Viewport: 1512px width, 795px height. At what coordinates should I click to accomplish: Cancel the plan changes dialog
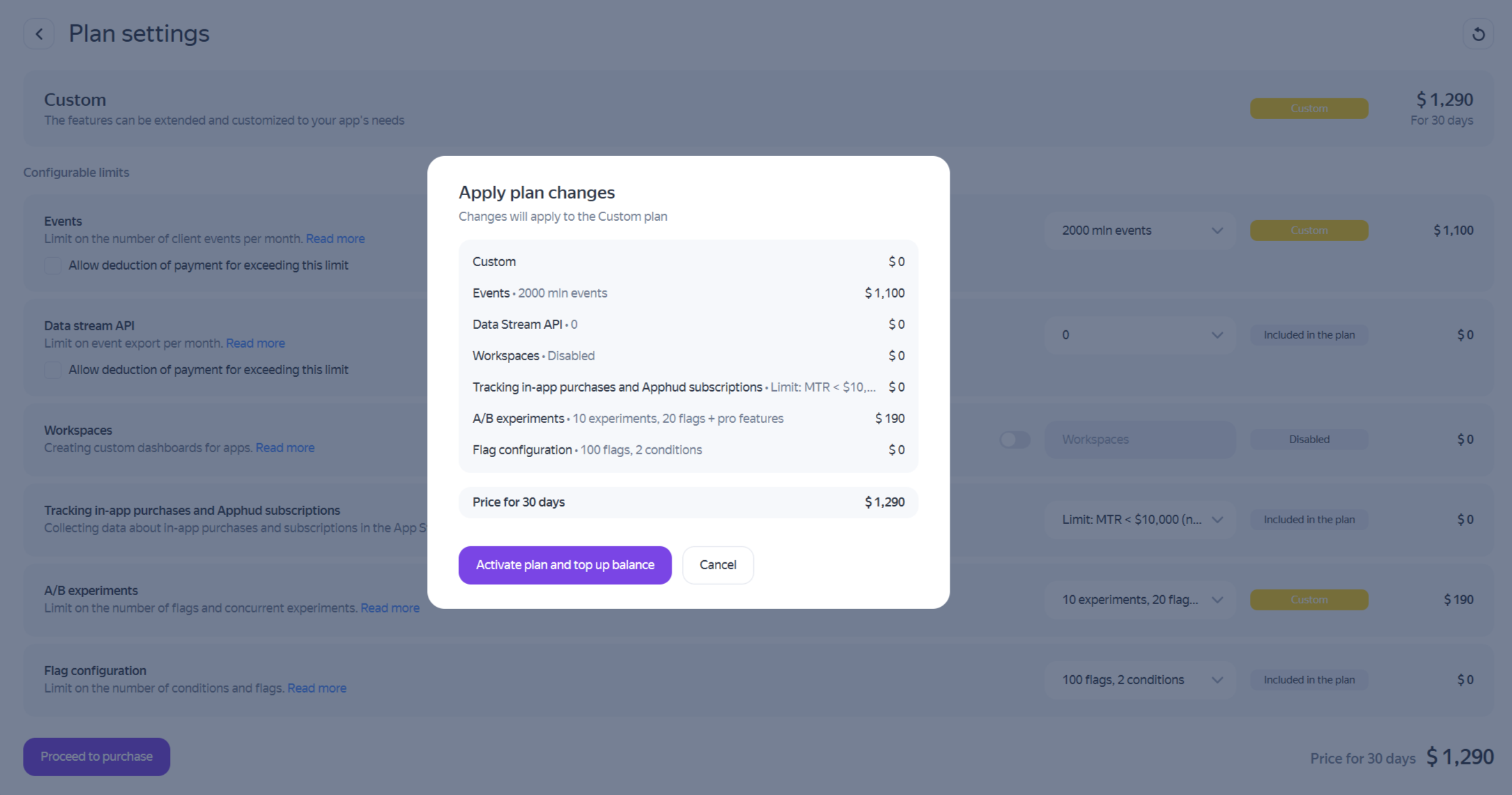(717, 565)
